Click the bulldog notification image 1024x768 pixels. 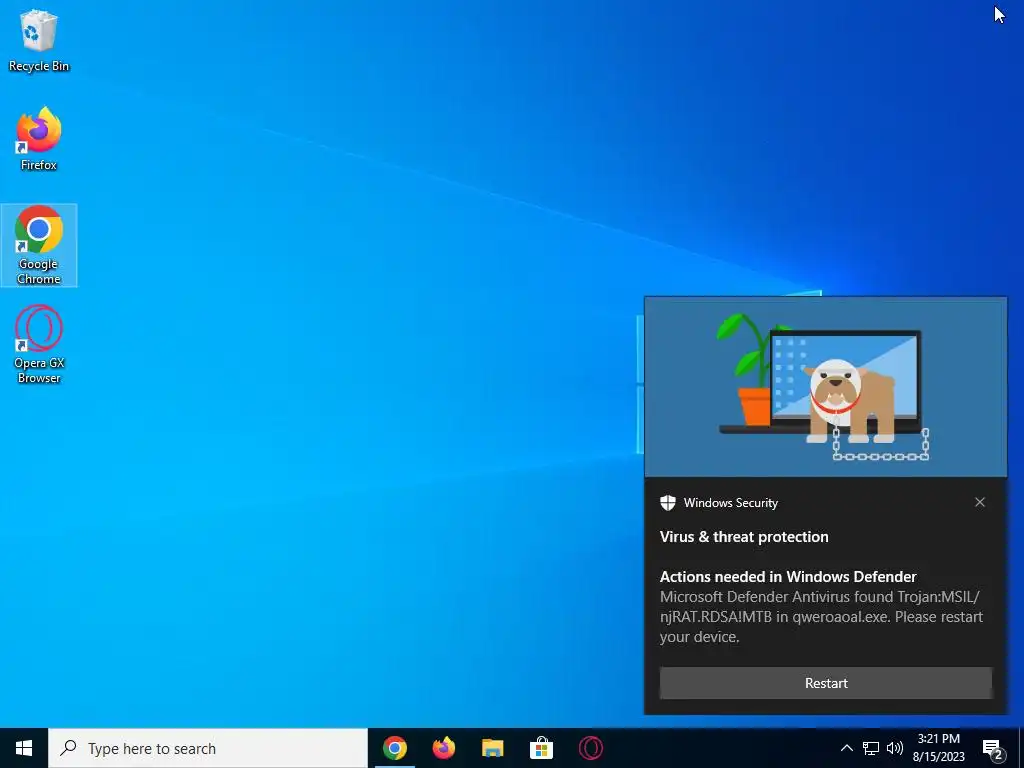pos(825,387)
